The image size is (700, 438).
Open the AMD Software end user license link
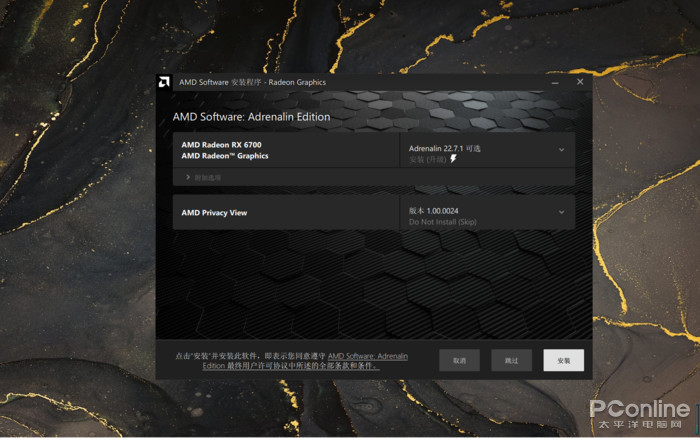(305, 361)
